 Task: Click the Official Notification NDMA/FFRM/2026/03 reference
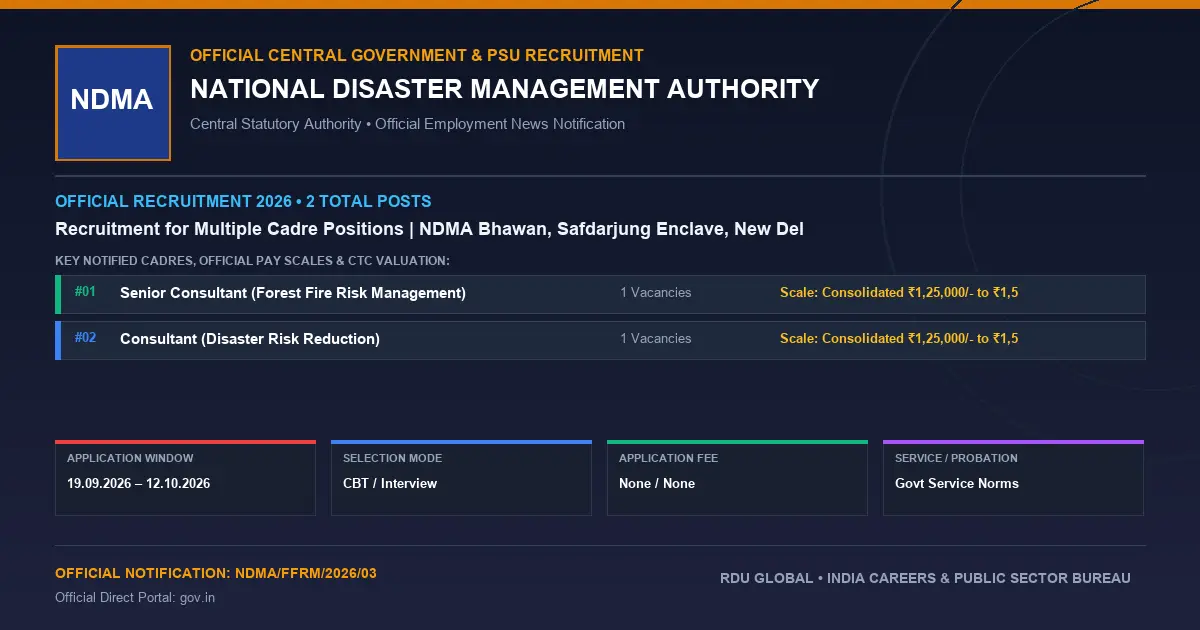216,574
